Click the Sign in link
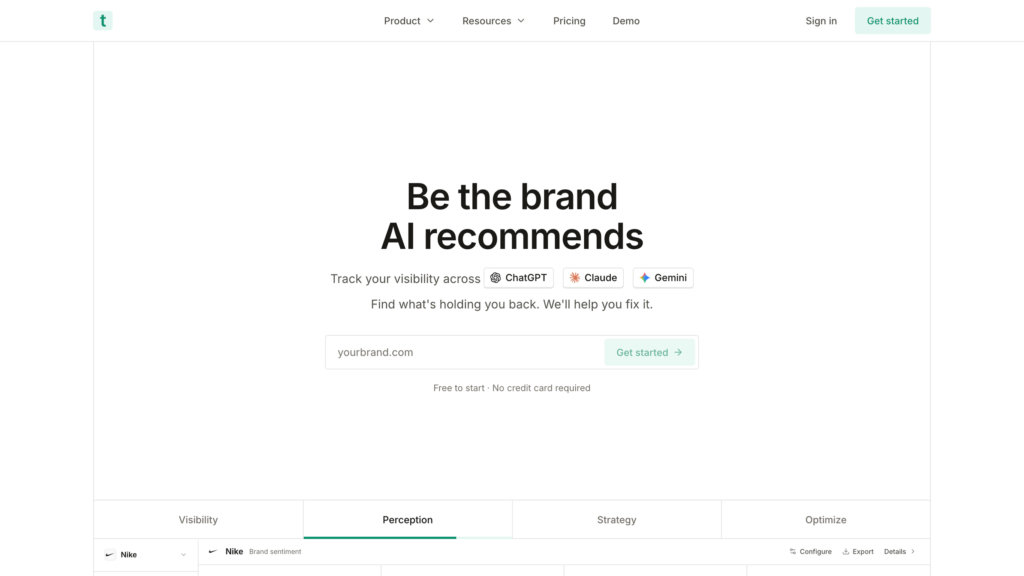 [821, 21]
